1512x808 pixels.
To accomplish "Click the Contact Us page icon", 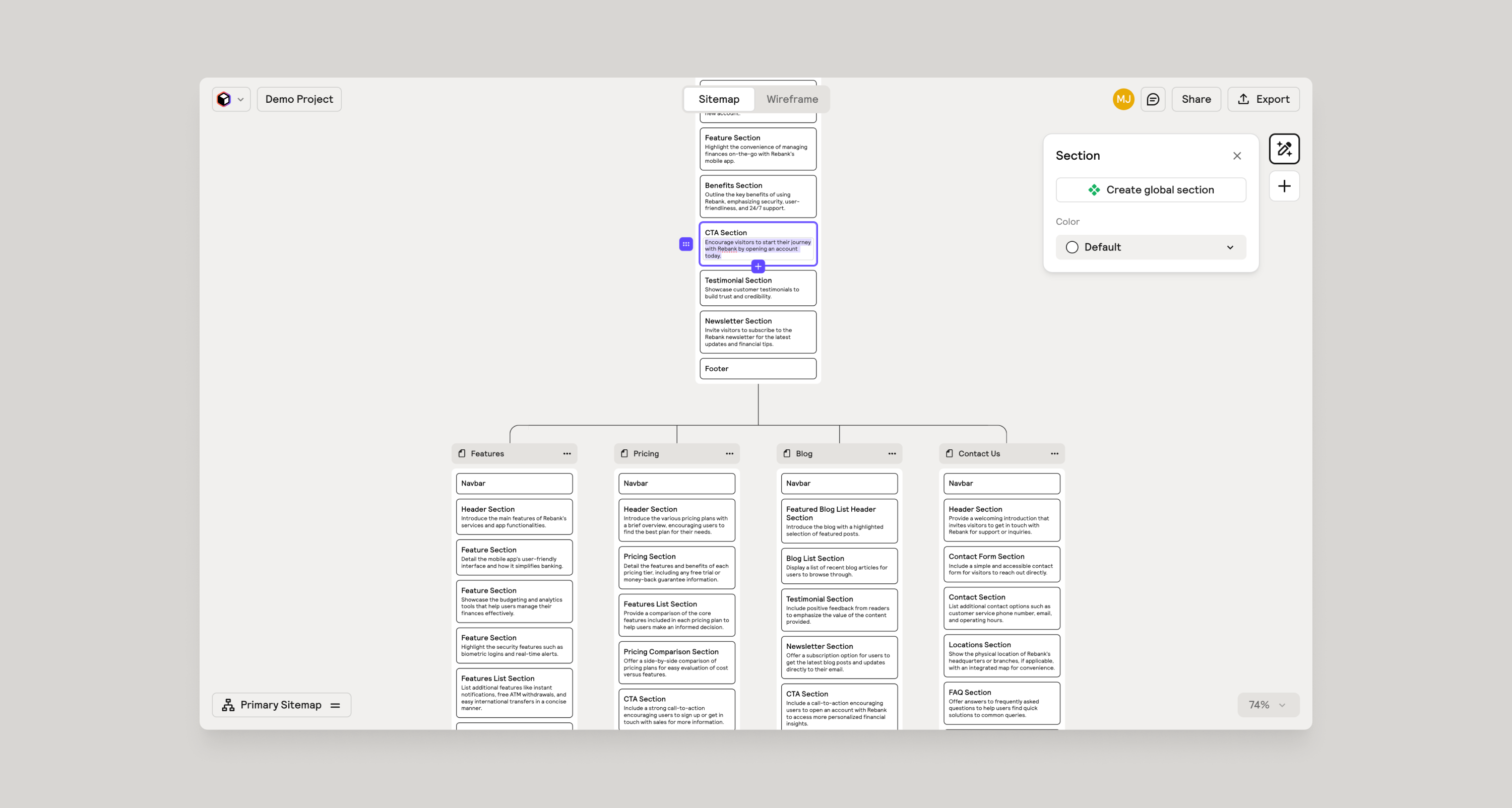I will [x=950, y=453].
